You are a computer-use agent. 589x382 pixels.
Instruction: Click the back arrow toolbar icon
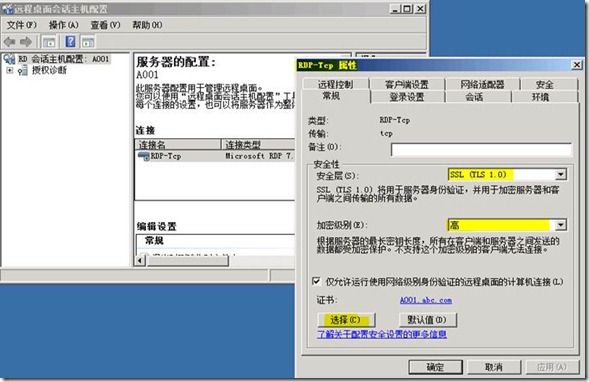point(9,42)
